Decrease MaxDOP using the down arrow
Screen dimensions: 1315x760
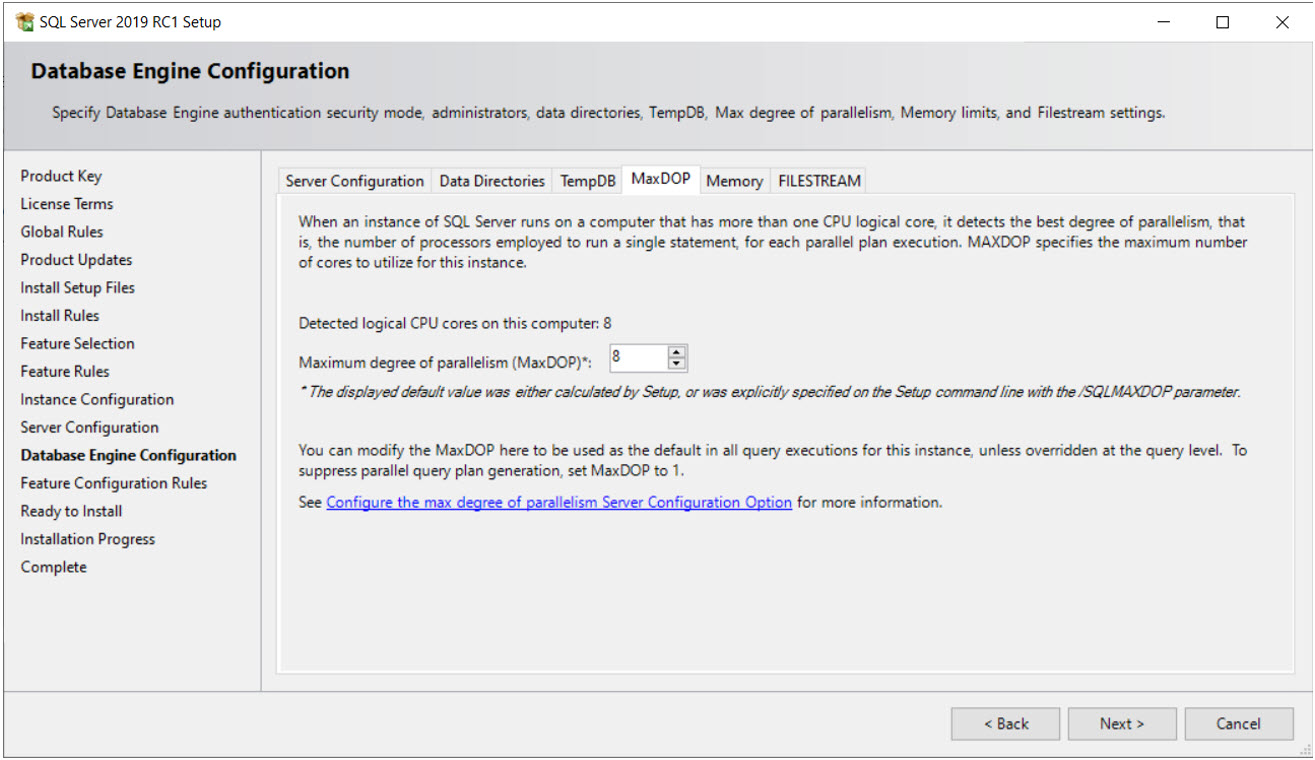click(676, 363)
